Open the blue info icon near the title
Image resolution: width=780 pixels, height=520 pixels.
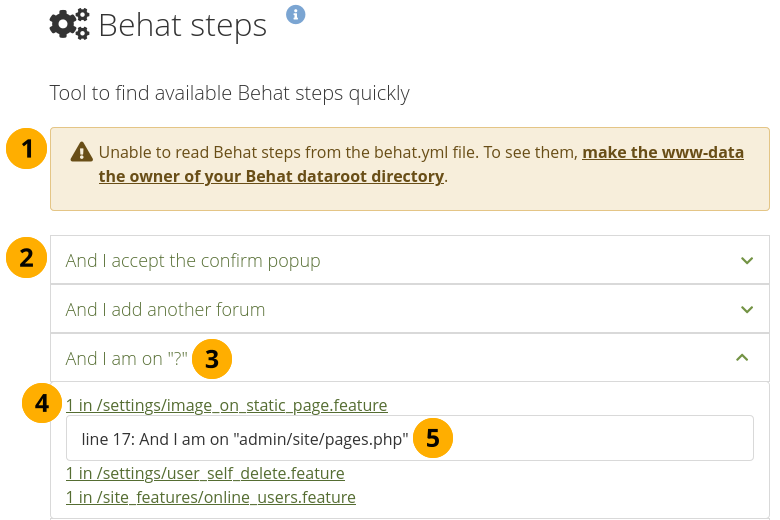295,14
